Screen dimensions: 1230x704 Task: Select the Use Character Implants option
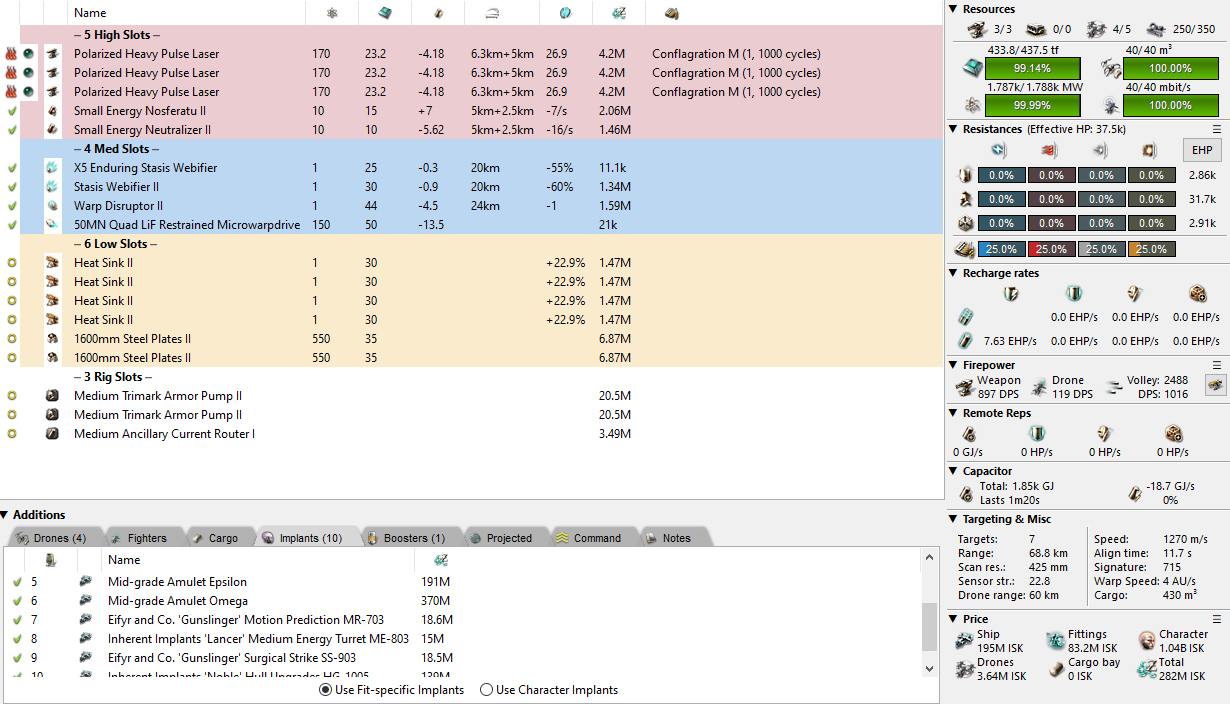coord(487,690)
